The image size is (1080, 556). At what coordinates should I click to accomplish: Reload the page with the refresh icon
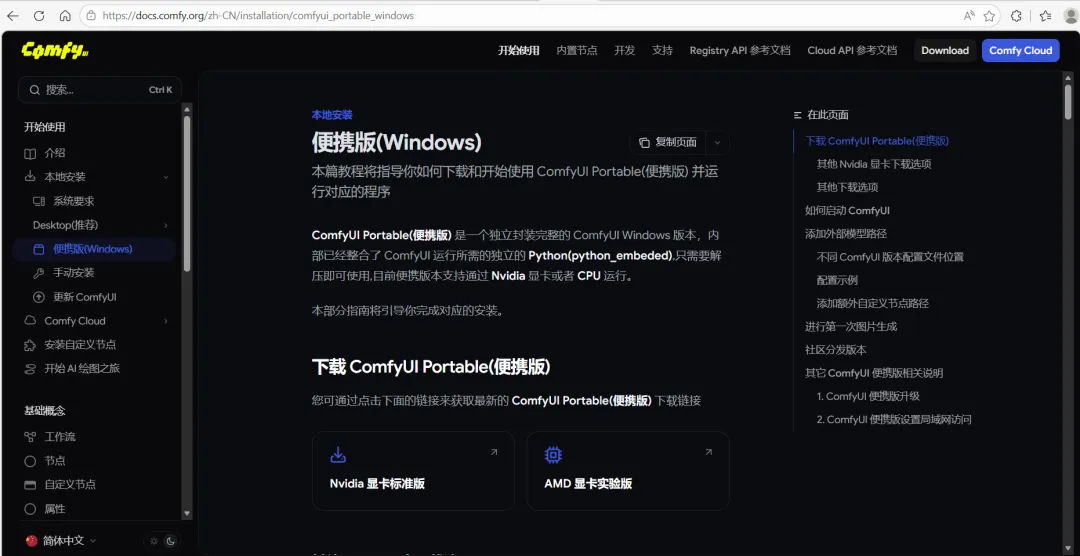point(39,15)
